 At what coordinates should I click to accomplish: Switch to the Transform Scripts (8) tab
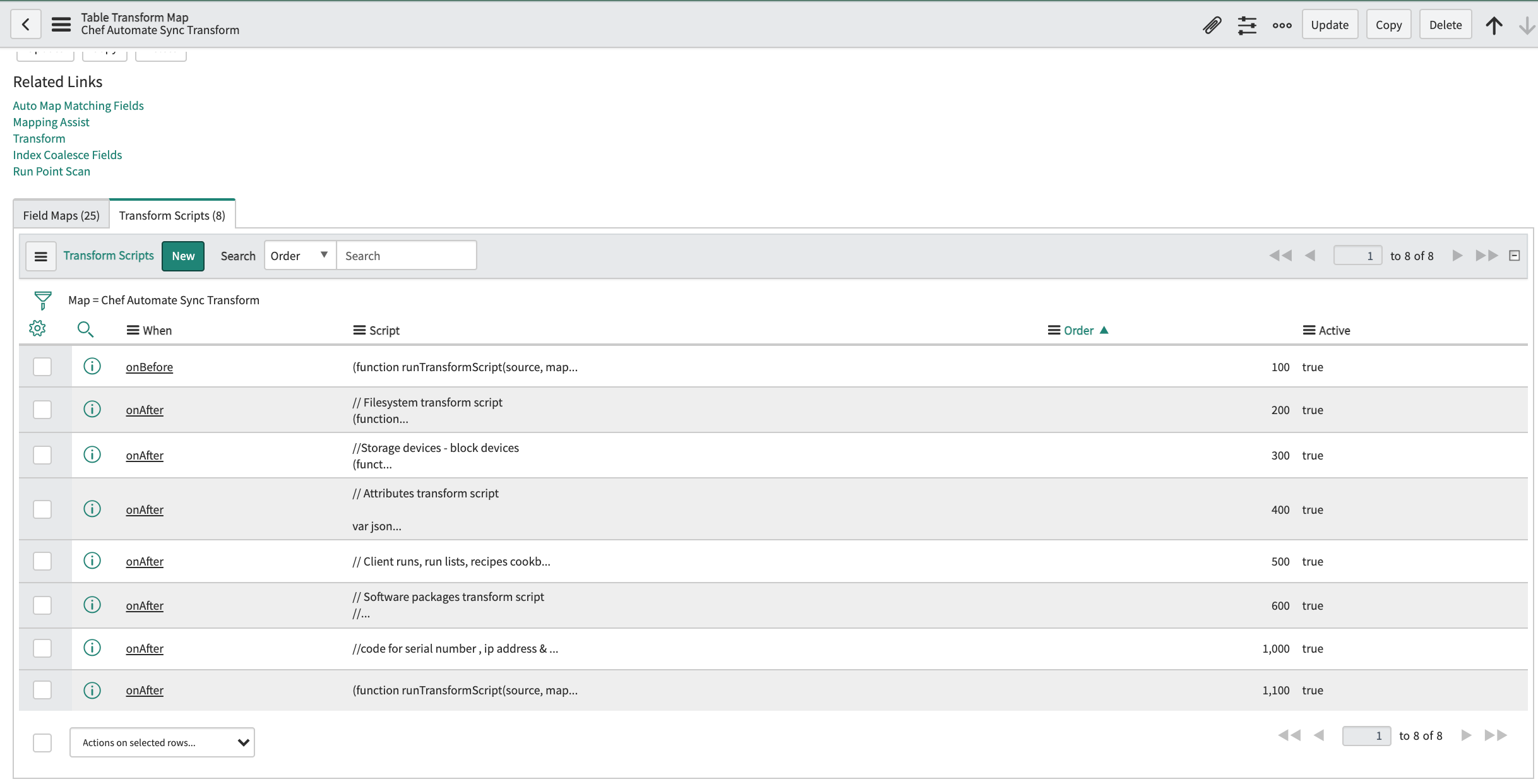[x=172, y=214]
